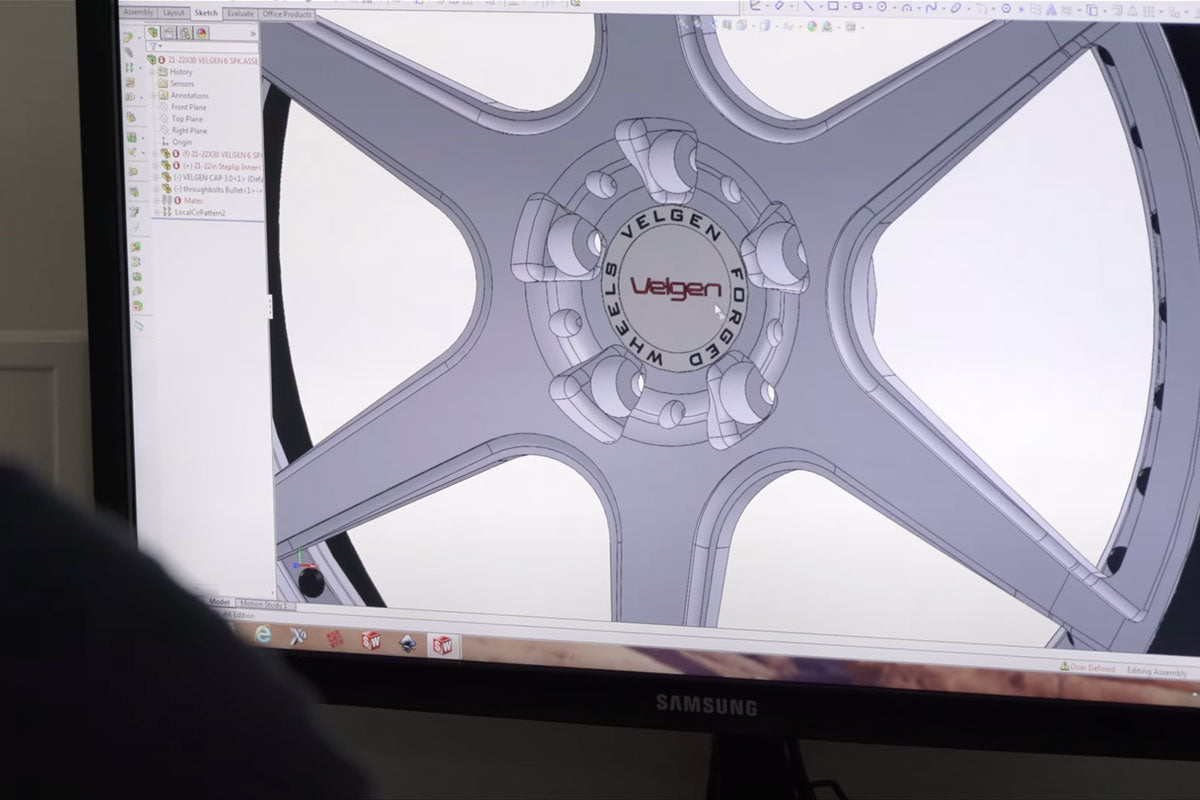
Task: Launch SolidWorks from the Windows taskbar
Action: (x=371, y=641)
